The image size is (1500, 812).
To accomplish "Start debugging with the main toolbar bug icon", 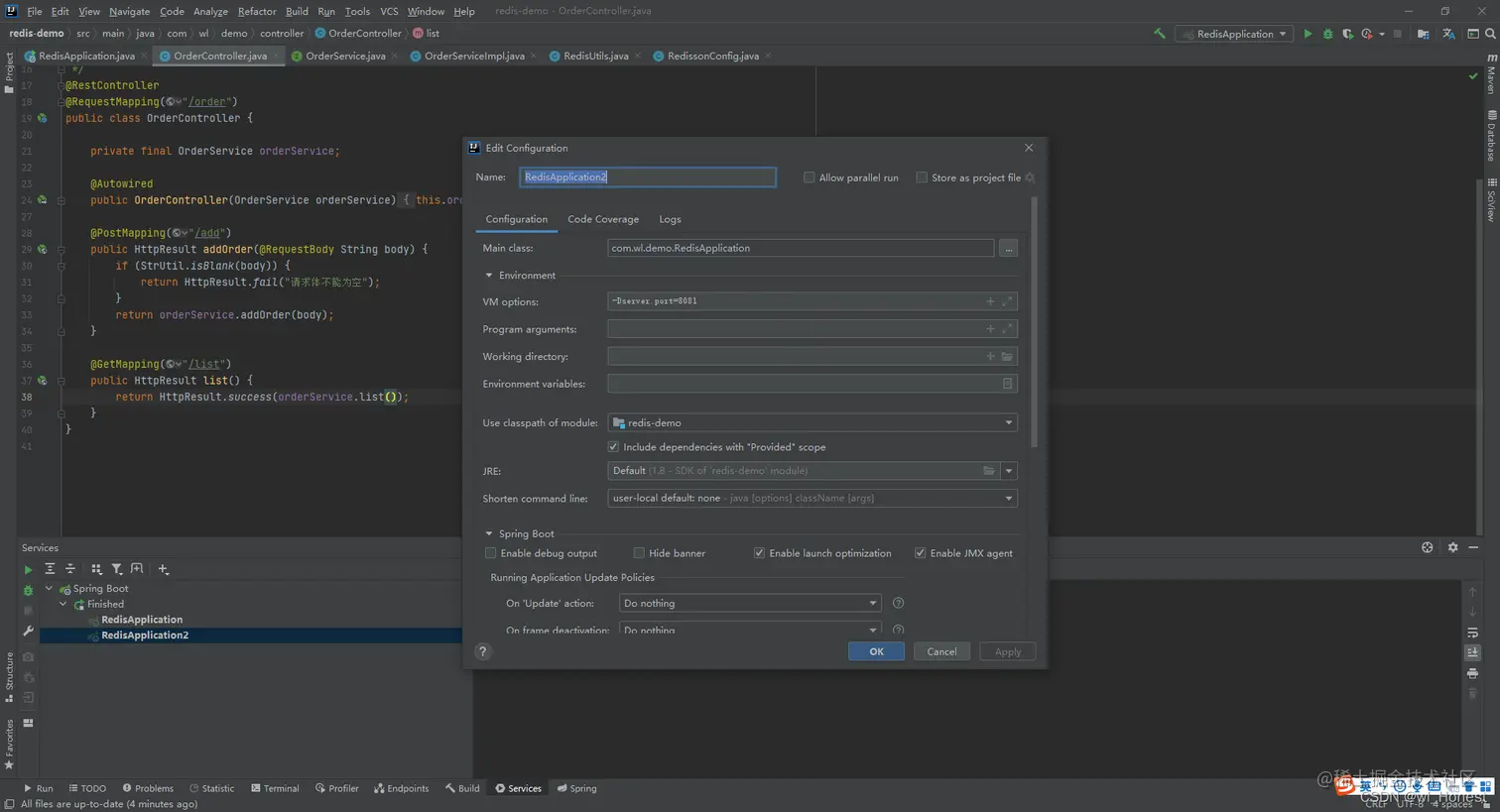I will [x=1327, y=34].
